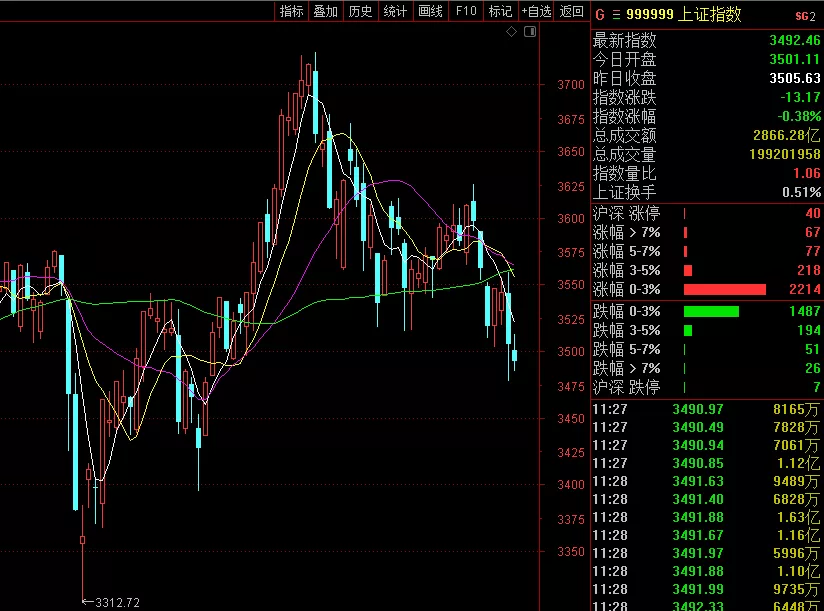
Task: Click the 跌幅 0-3% count 1487
Action: 805,312
